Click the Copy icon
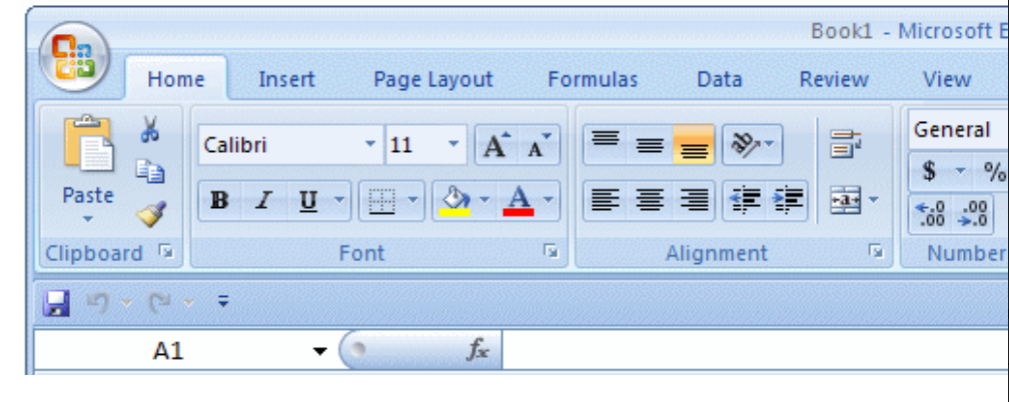This screenshot has width=1009, height=402. tap(151, 172)
